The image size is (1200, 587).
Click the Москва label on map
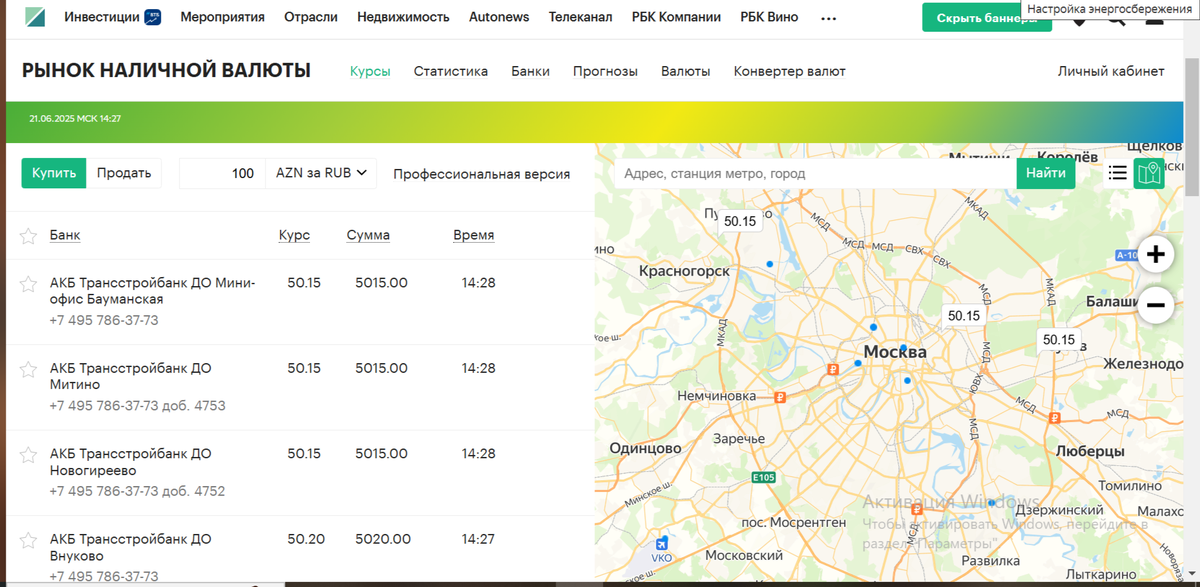tap(894, 352)
